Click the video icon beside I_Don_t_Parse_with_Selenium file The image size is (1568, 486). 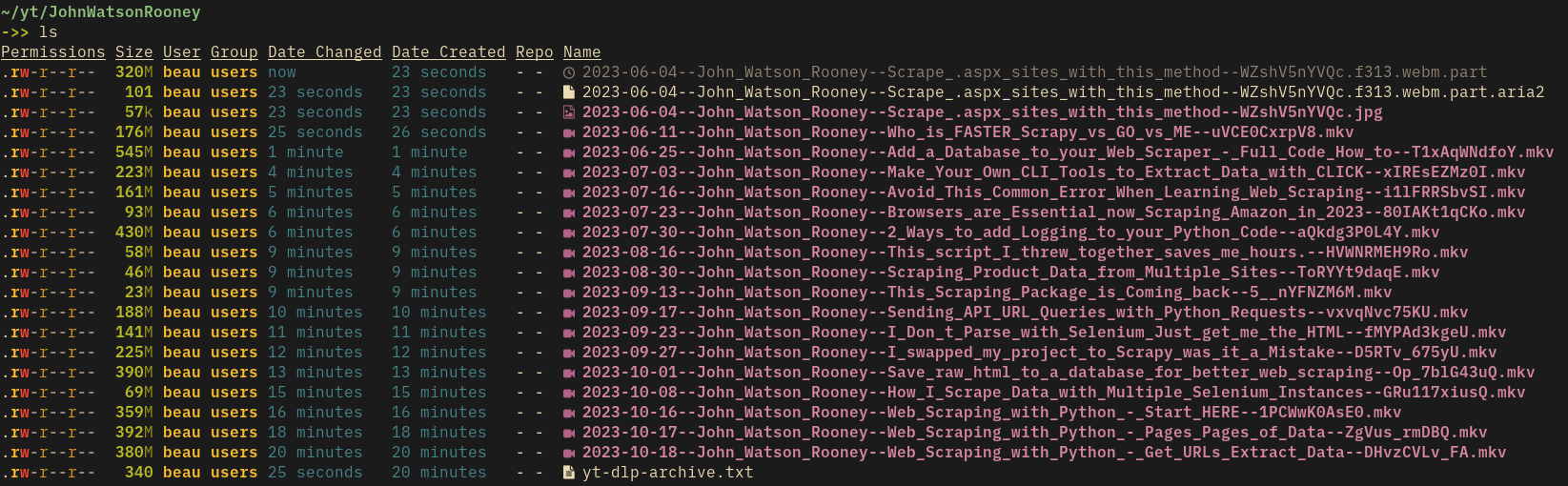click(x=569, y=333)
